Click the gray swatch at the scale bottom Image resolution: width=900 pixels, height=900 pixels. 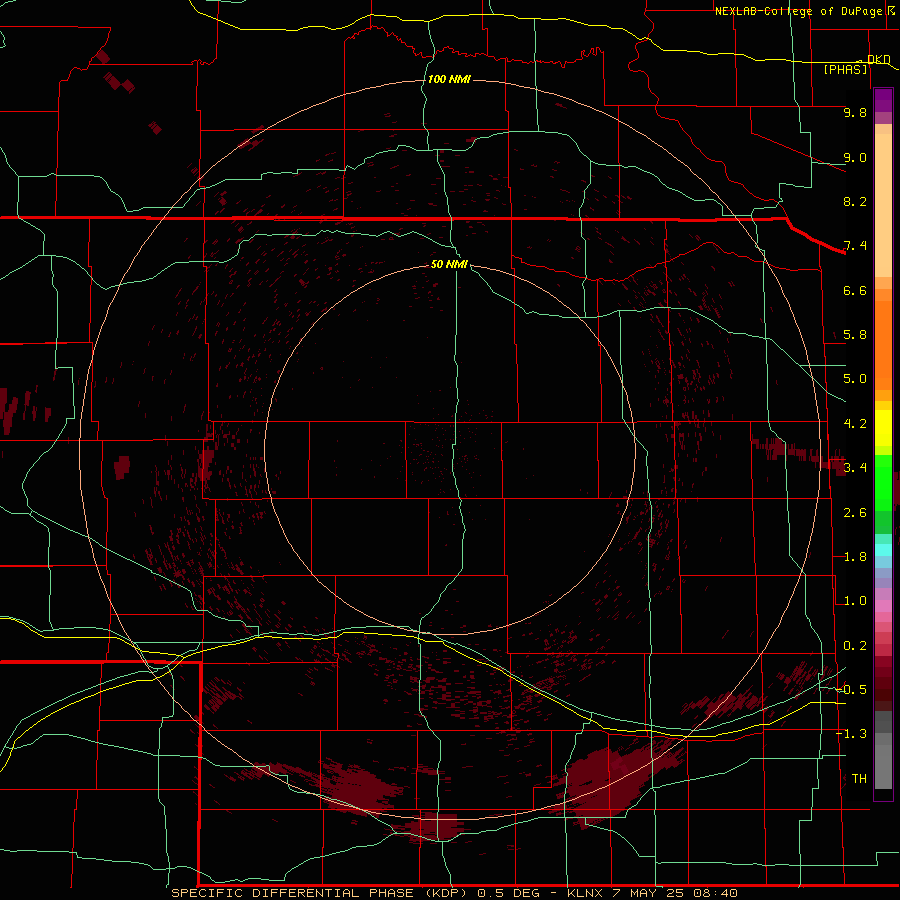tap(883, 767)
